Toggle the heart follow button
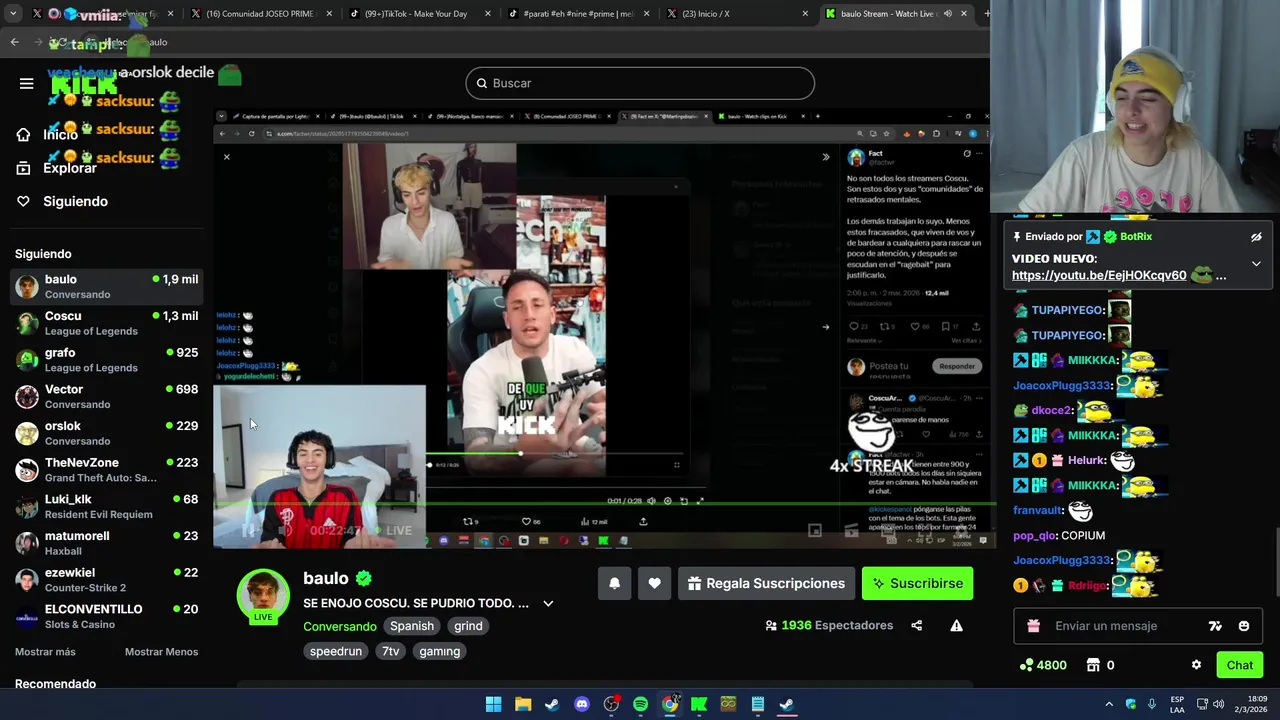Image resolution: width=1280 pixels, height=720 pixels. (654, 583)
